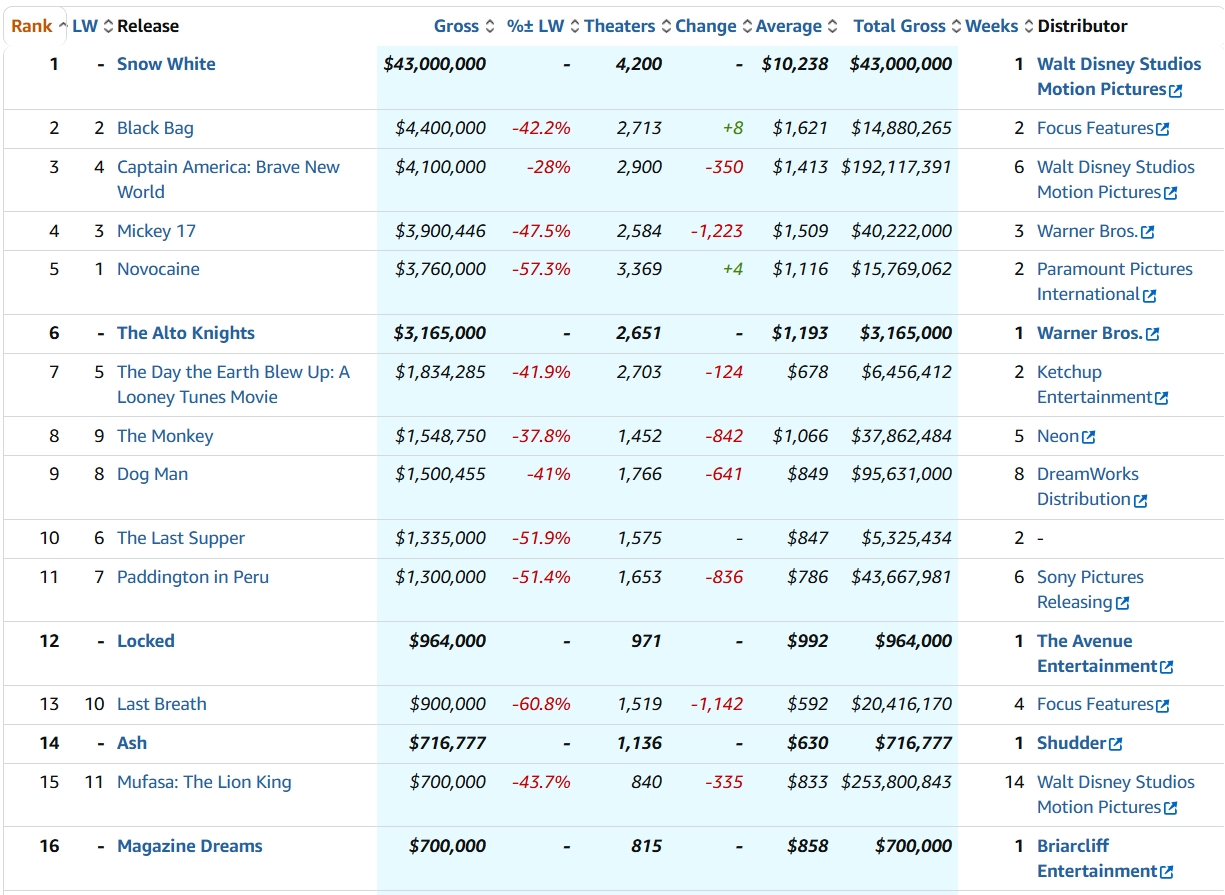
Task: Open The Last Supper release link
Action: [x=181, y=538]
